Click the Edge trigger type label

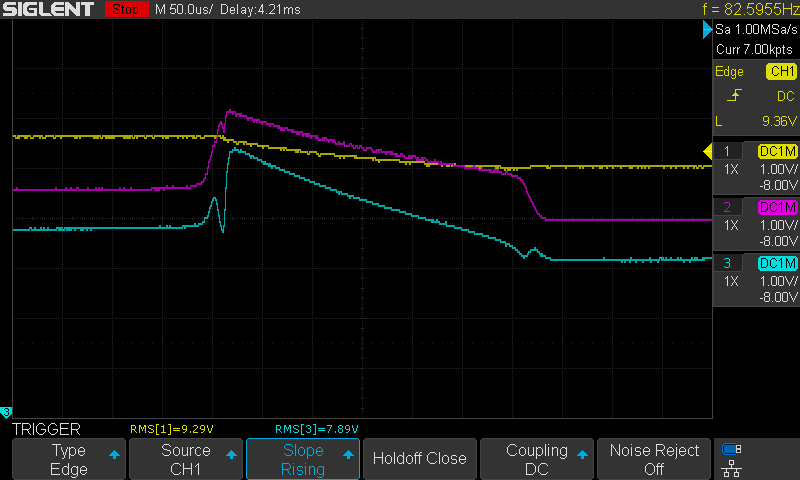coord(729,72)
